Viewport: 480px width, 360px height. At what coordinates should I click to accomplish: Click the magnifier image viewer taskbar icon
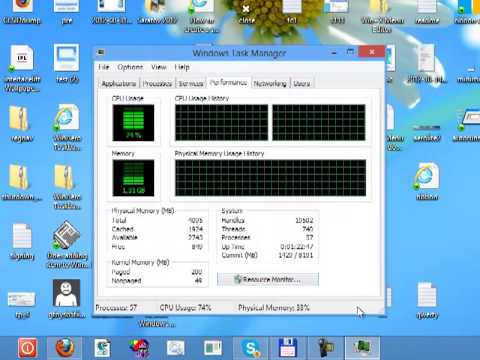click(x=176, y=348)
